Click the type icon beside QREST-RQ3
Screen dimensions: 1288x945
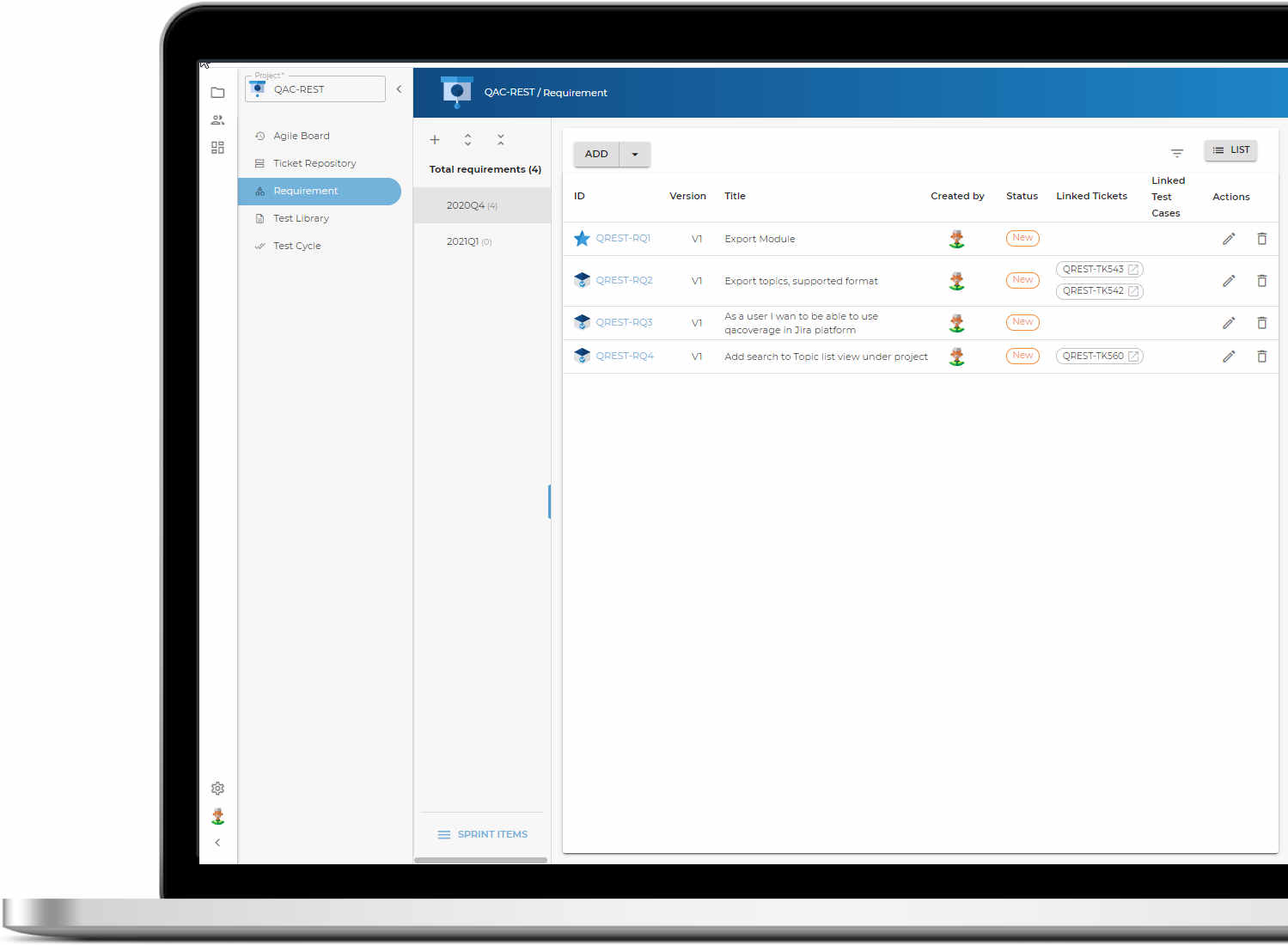click(x=582, y=322)
